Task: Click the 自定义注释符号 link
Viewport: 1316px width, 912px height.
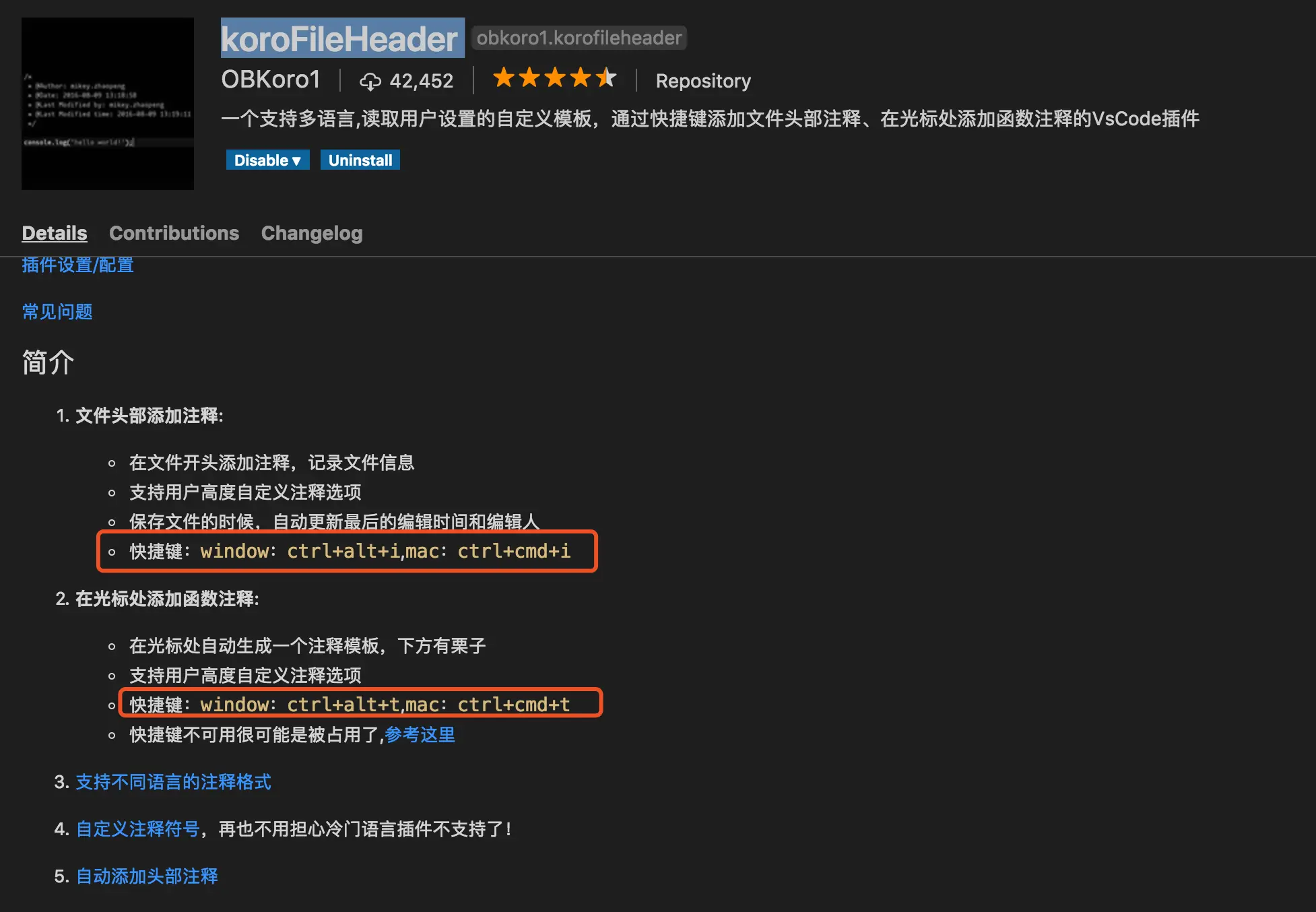Action: tap(137, 829)
